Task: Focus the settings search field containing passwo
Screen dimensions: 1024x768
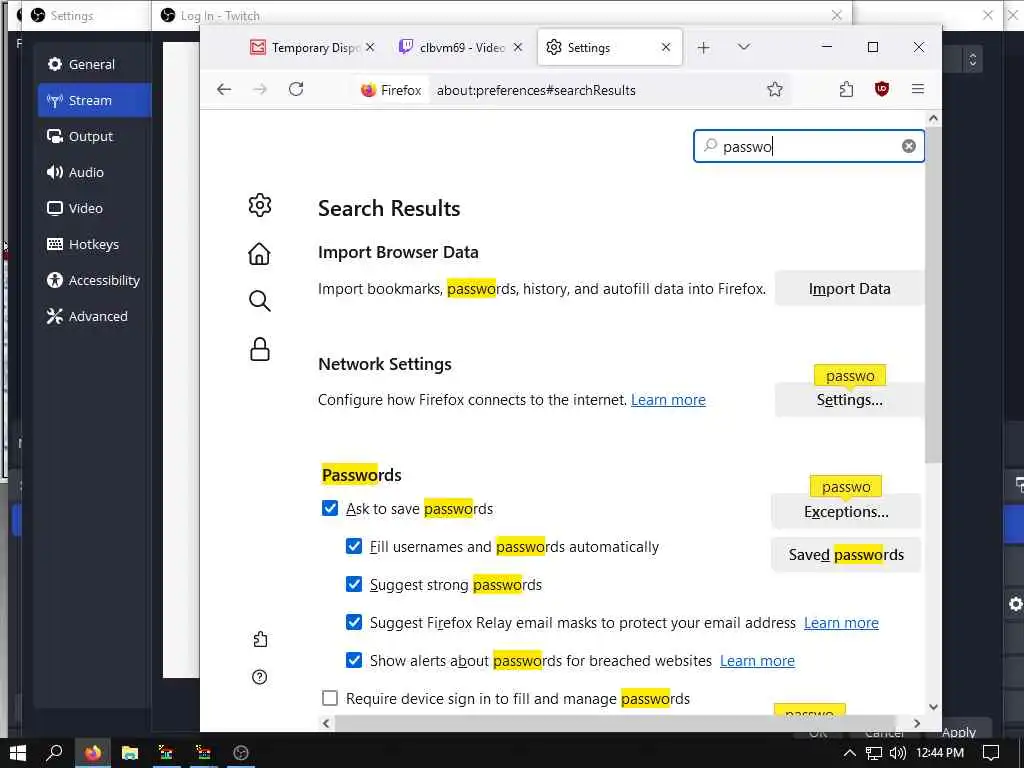Action: click(808, 146)
